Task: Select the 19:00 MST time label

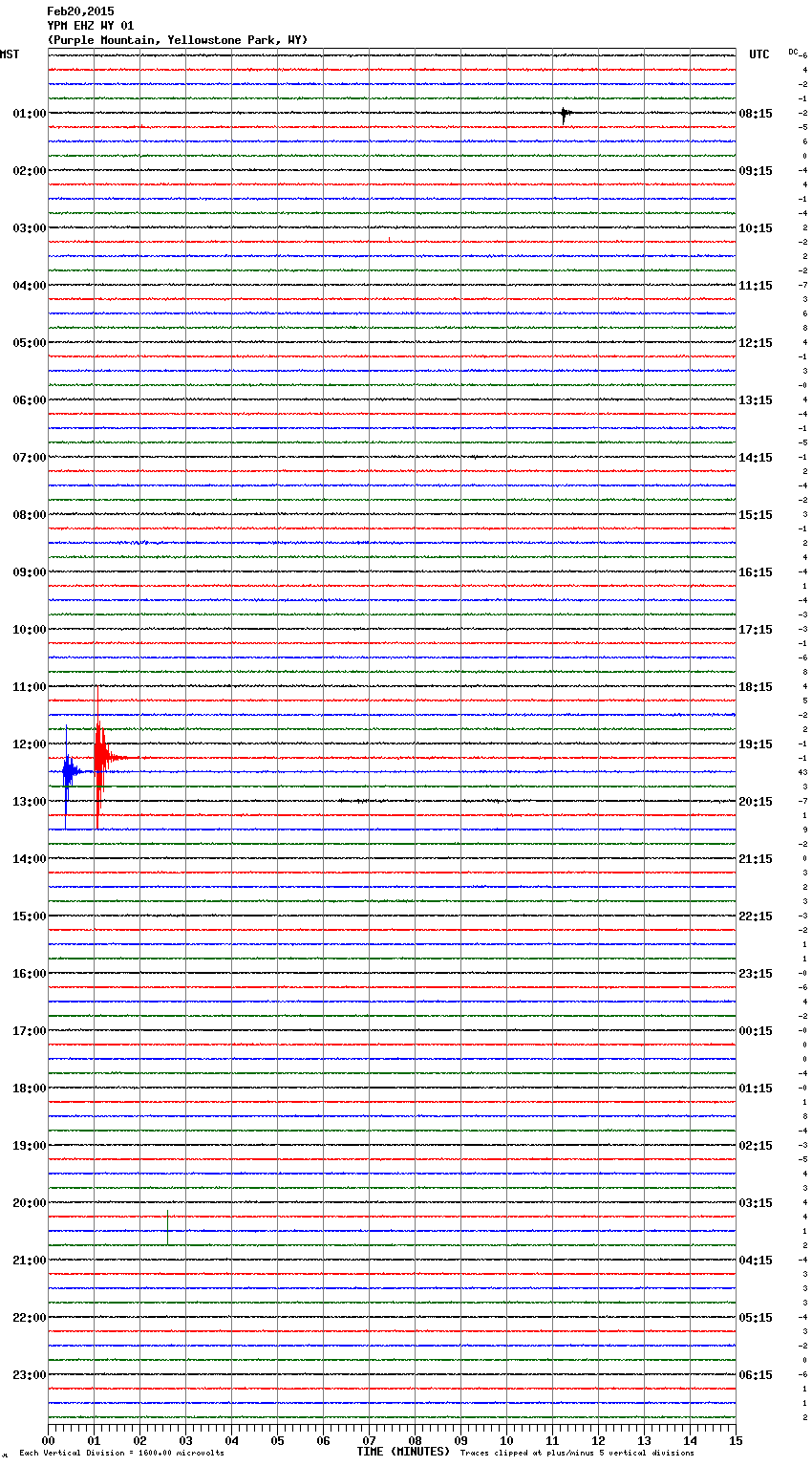Action: [30, 1146]
